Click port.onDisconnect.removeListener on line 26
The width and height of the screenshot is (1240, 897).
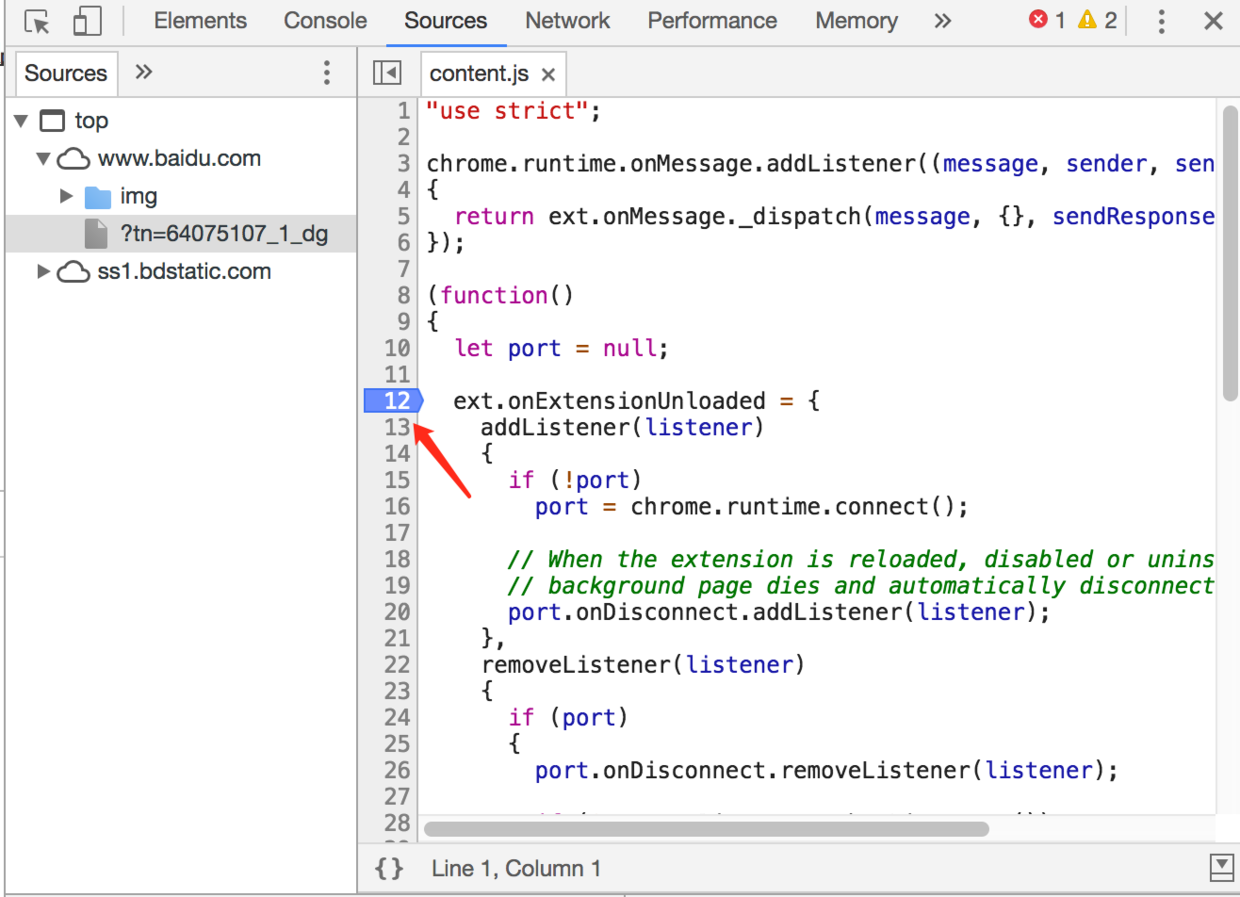[x=752, y=770]
